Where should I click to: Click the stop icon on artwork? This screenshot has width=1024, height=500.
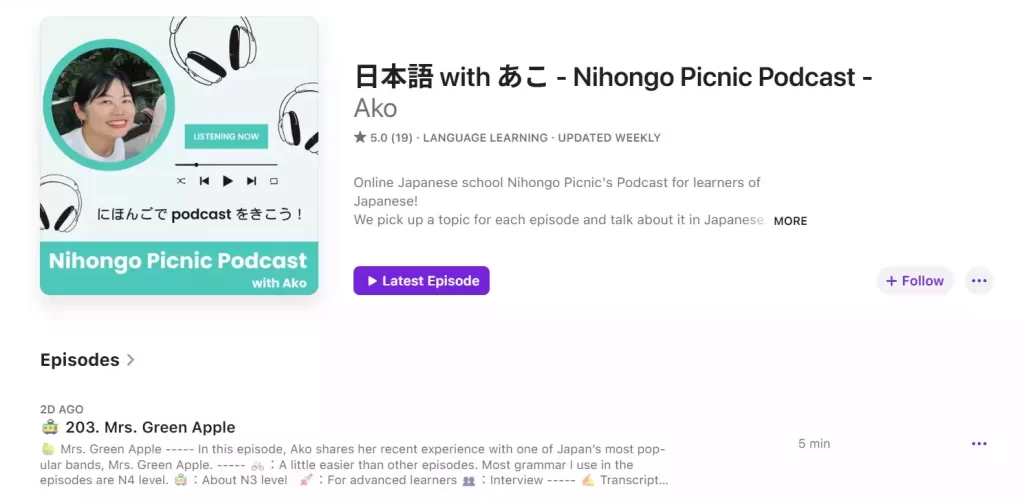tap(274, 181)
